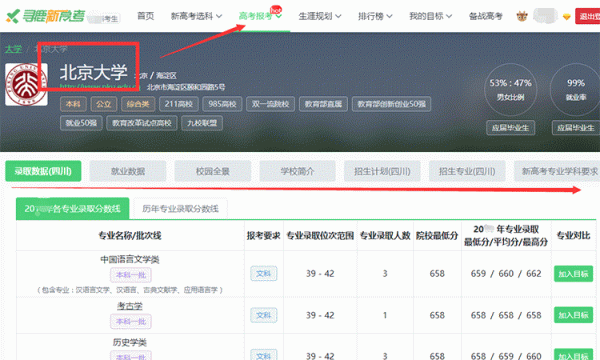Image resolution: width=600 pixels, height=360 pixels.
Task: Expand the 新高考选科 dropdown menu
Action: coord(196,16)
